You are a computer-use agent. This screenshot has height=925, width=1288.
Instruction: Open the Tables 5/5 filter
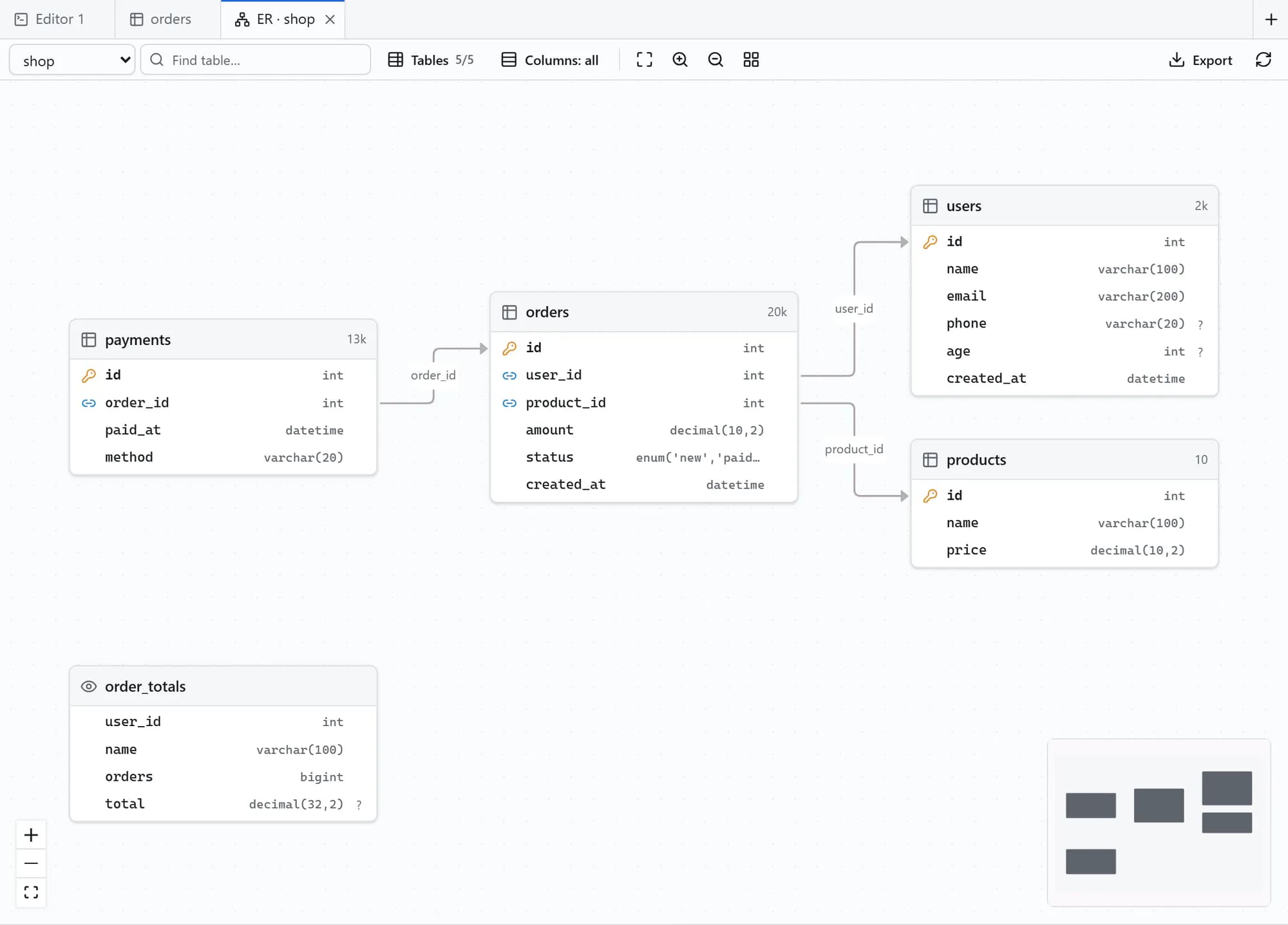(431, 60)
